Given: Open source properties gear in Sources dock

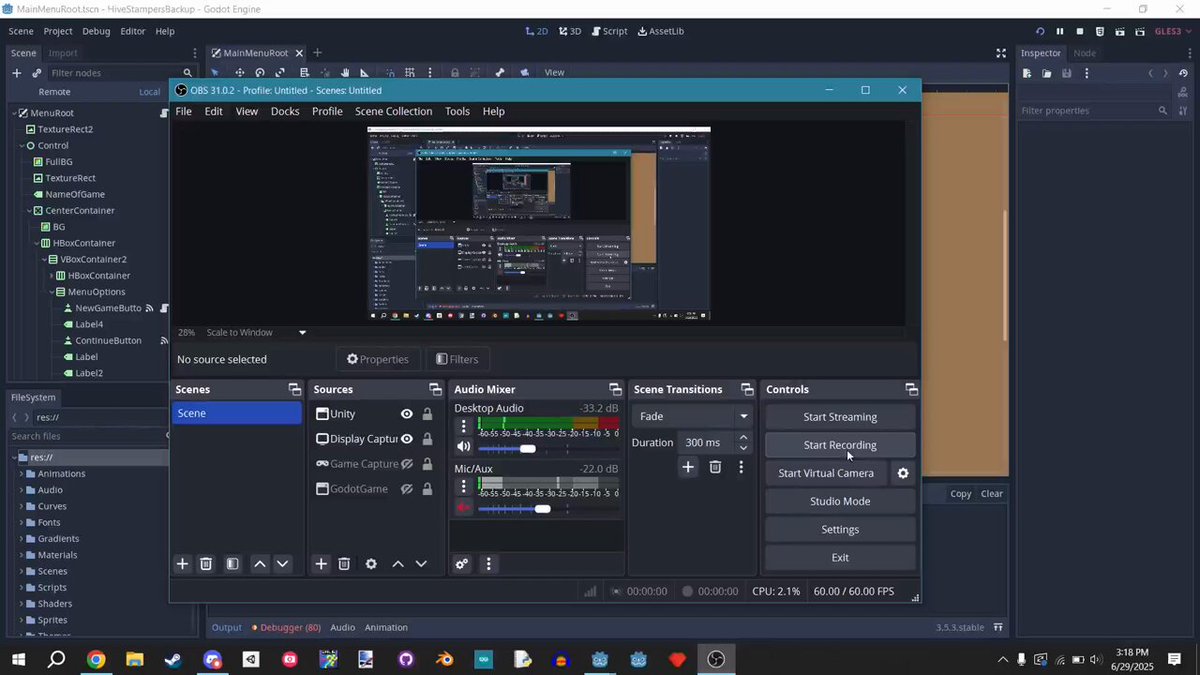Looking at the screenshot, I should [371, 564].
